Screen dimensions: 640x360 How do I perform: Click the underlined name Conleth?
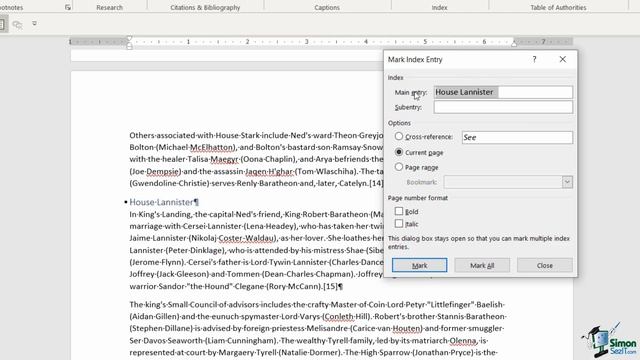click(338, 316)
